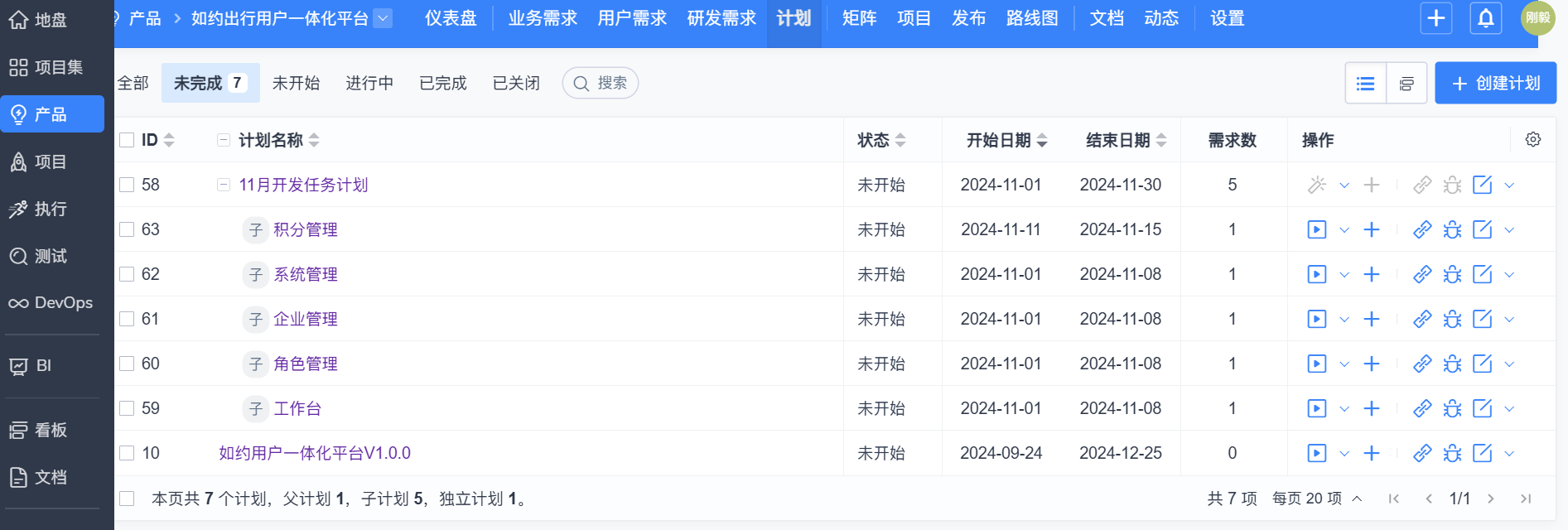Open the 如约出行用户一体化平台 product dropdown

[383, 18]
